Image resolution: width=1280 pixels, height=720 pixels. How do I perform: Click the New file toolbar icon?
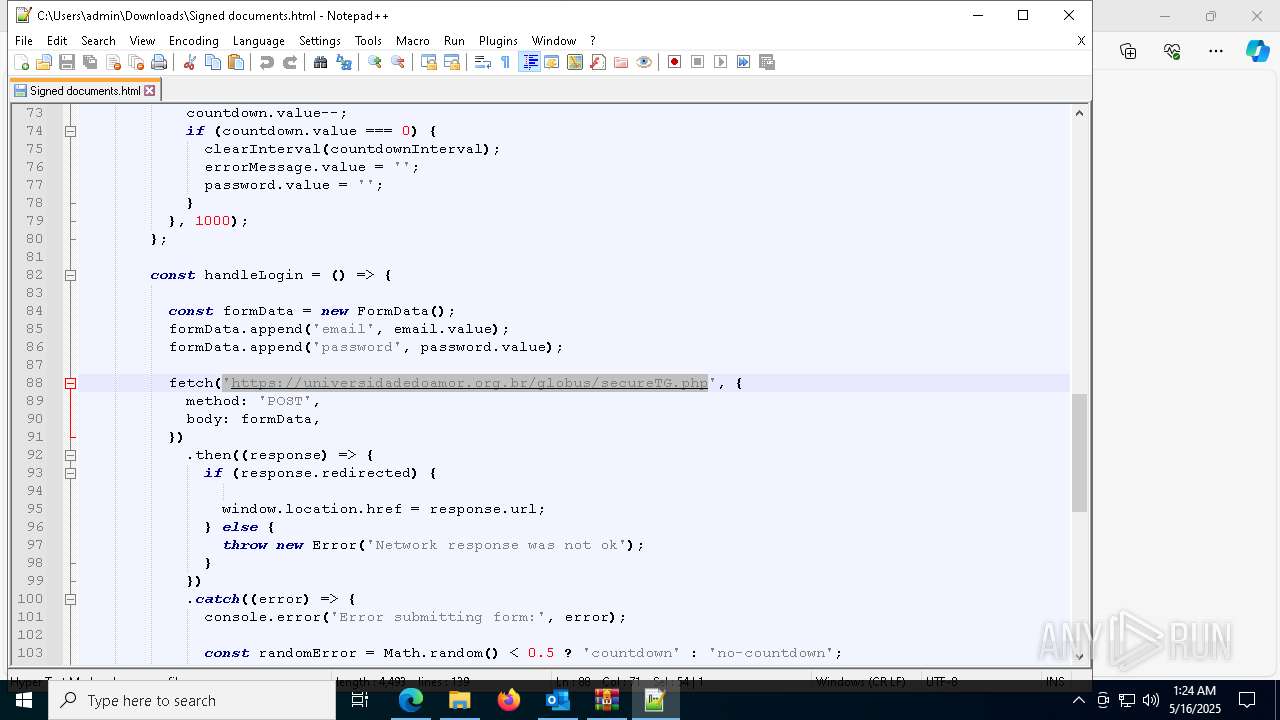coord(21,62)
